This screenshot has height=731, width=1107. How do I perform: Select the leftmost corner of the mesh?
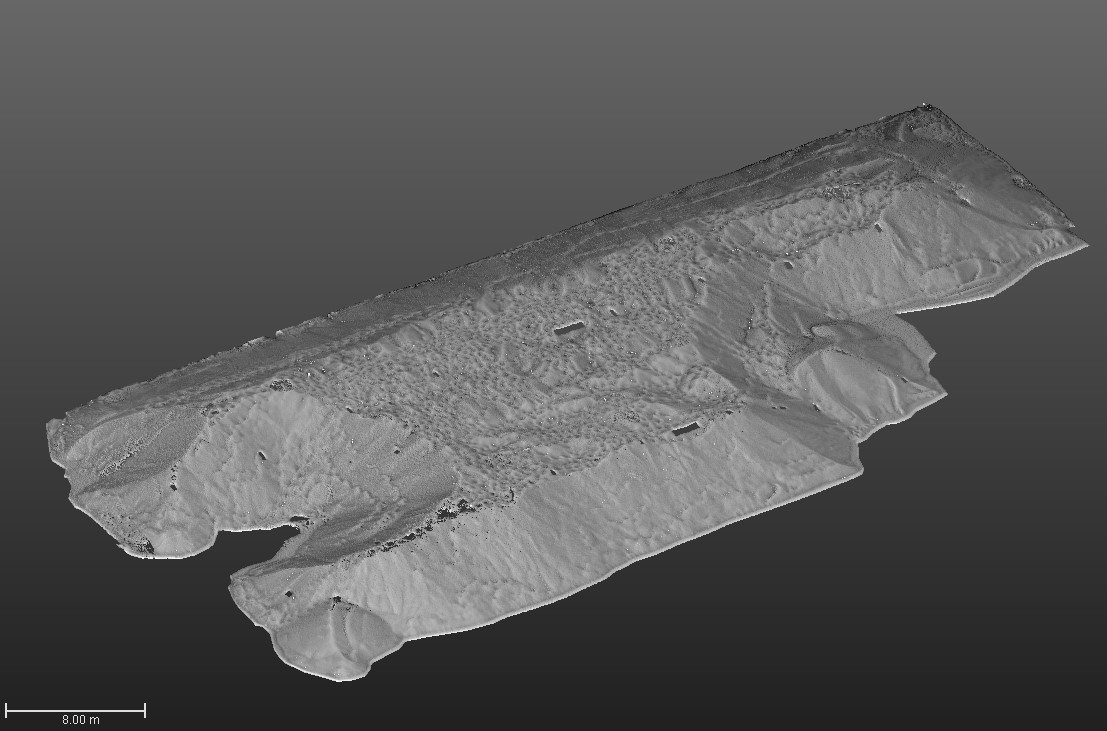50,425
